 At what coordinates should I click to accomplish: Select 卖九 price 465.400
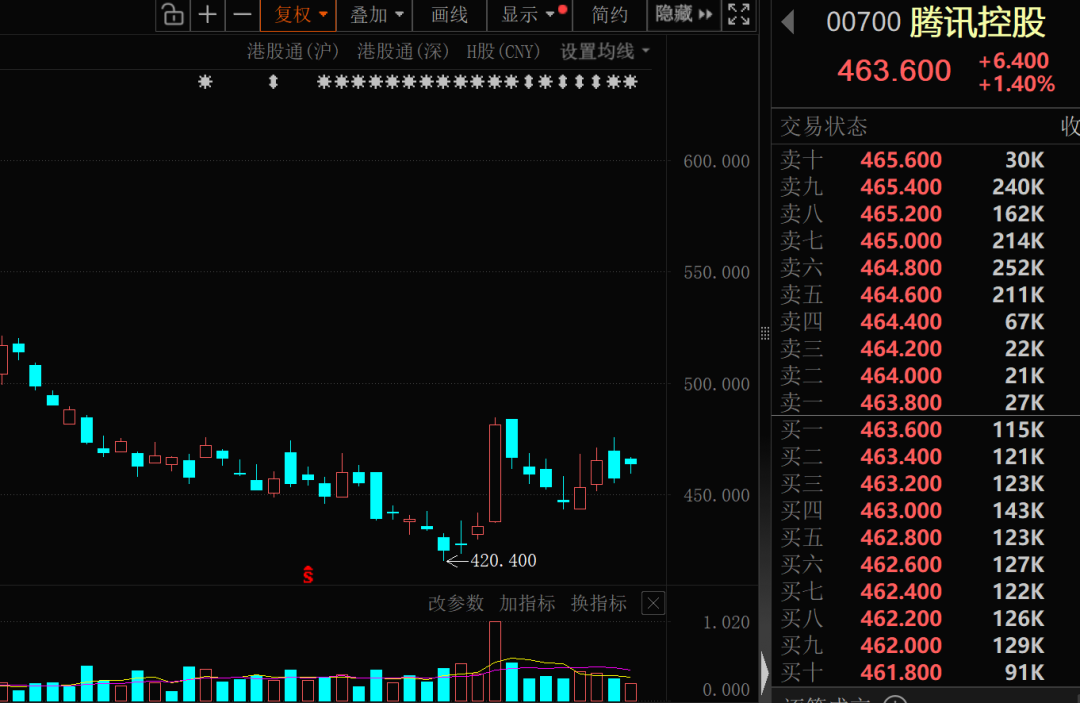click(x=901, y=187)
